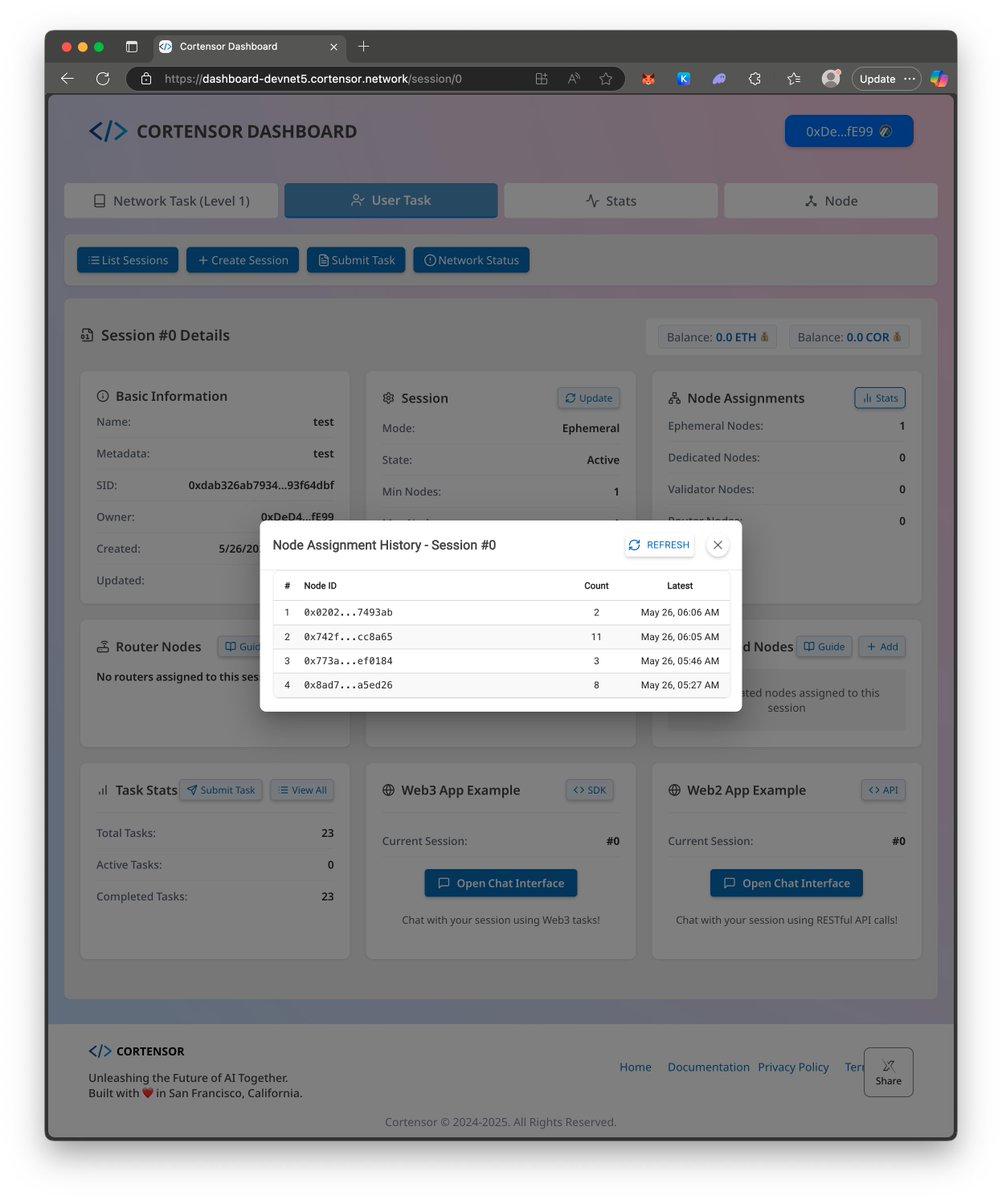Click the 0.0 ETH balance badge

(718, 337)
